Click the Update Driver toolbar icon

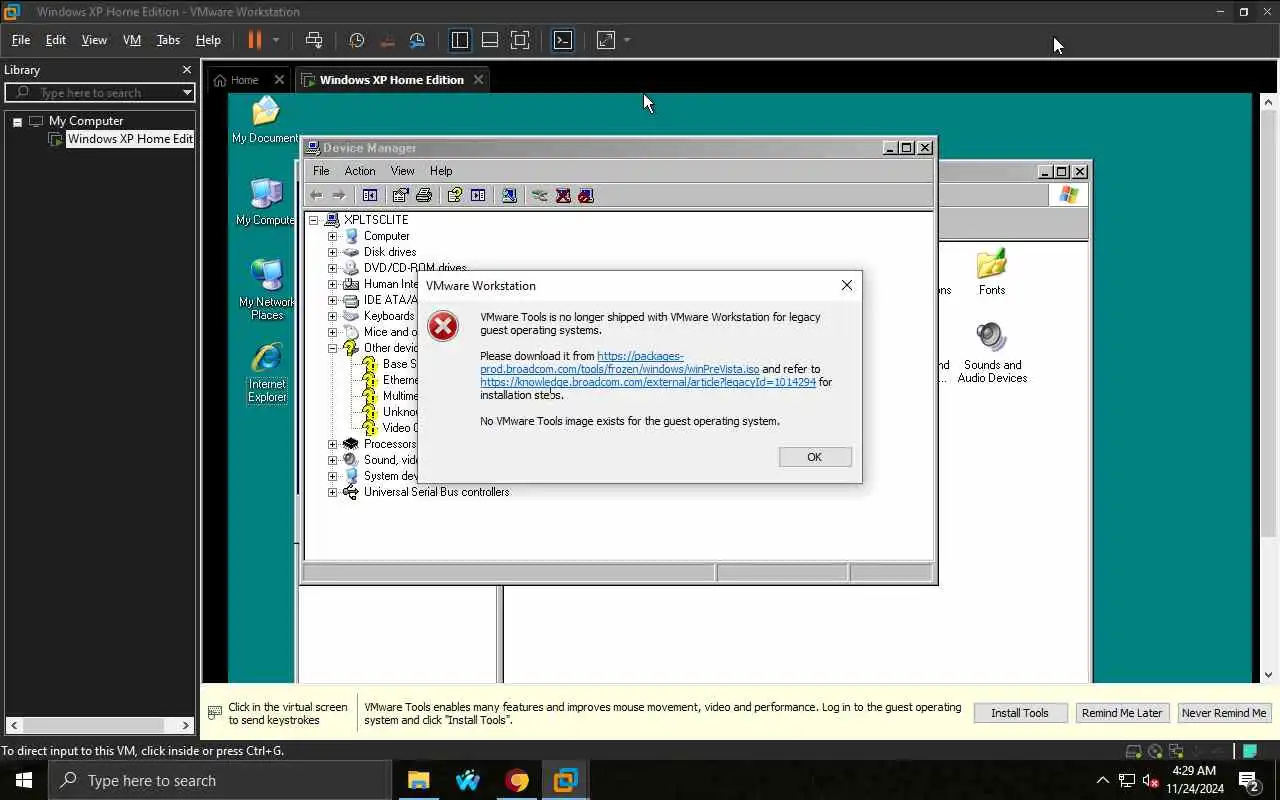point(540,195)
